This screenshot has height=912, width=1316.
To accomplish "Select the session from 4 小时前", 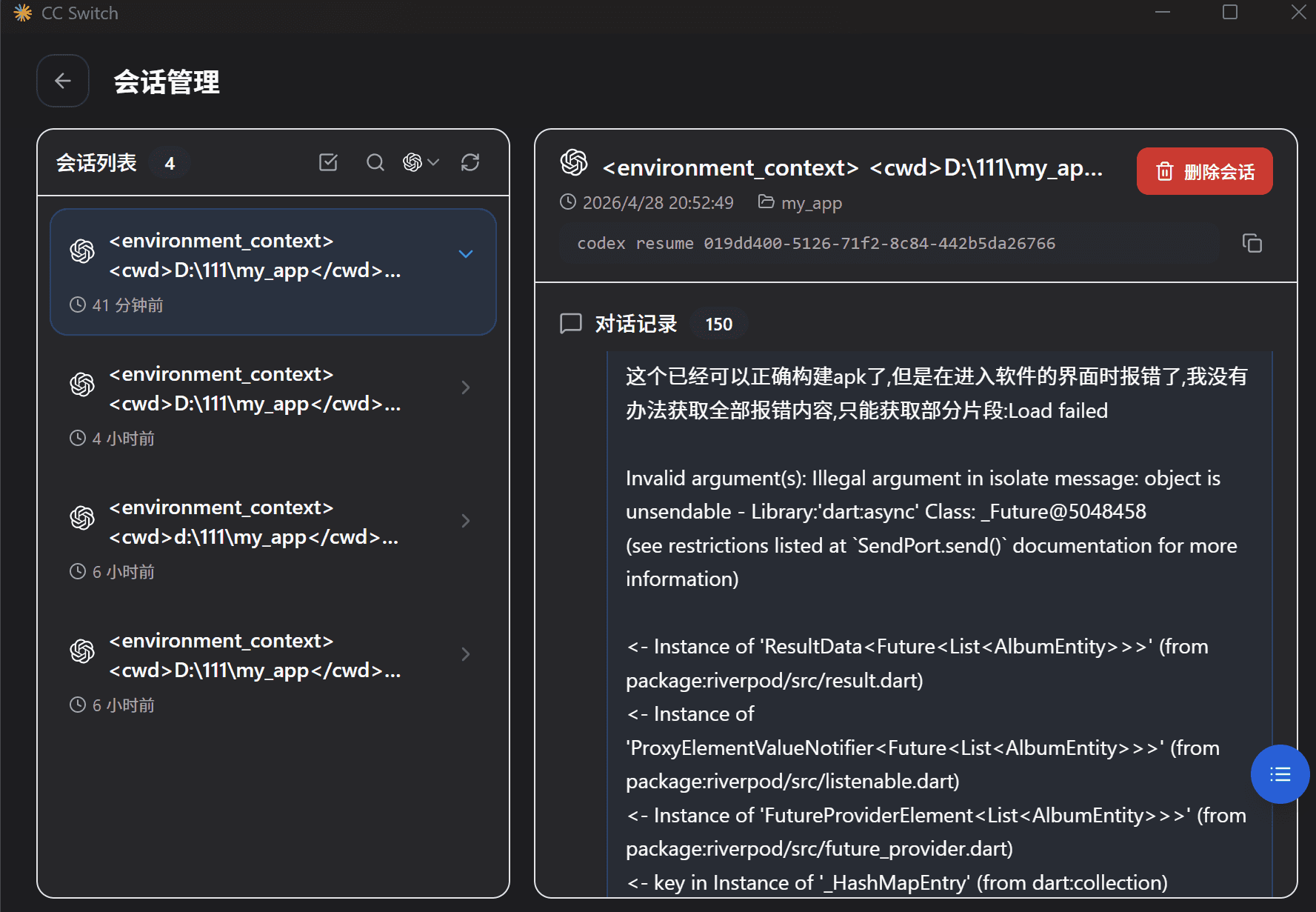I will [x=273, y=405].
